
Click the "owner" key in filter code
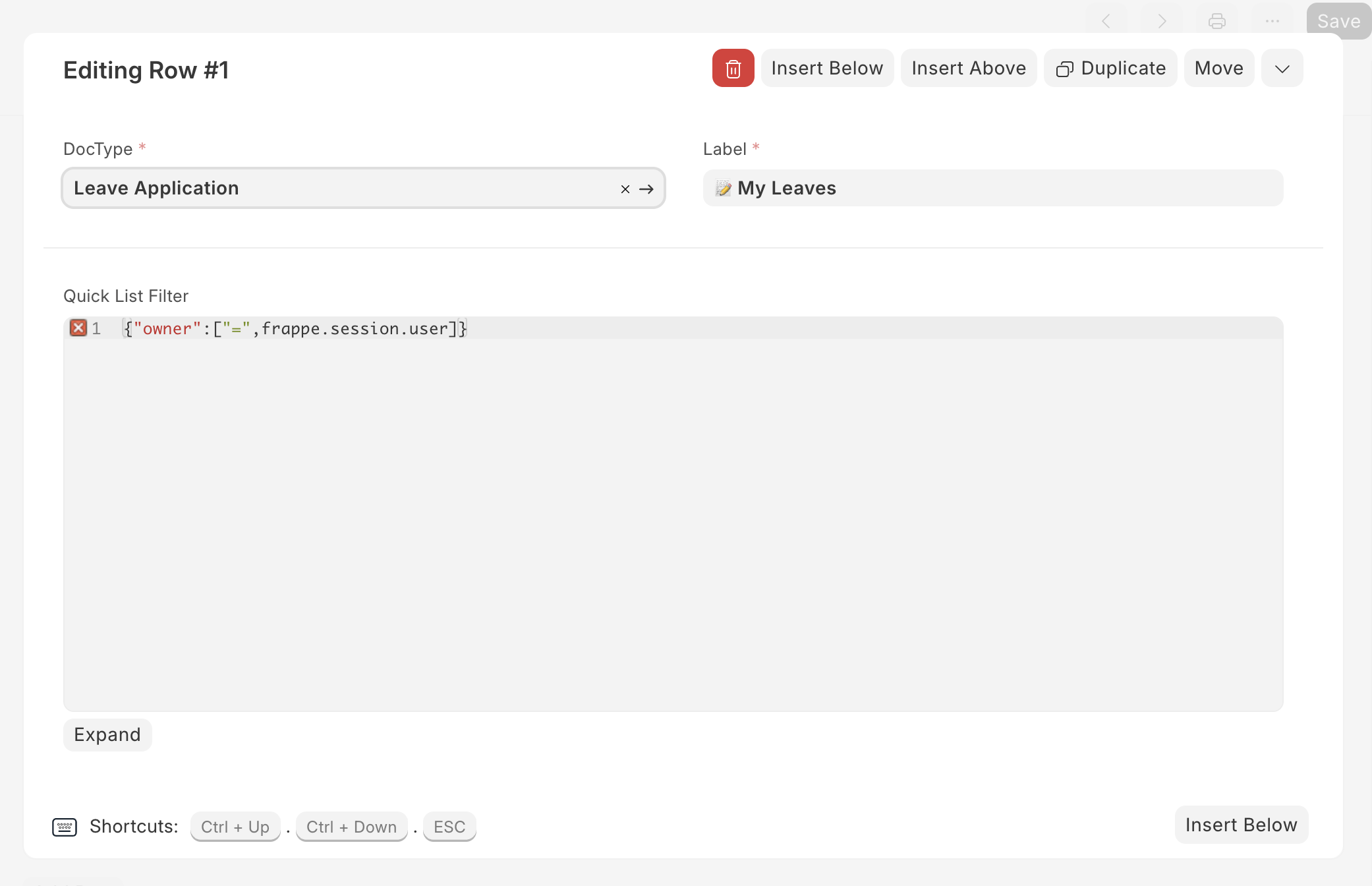coord(167,328)
